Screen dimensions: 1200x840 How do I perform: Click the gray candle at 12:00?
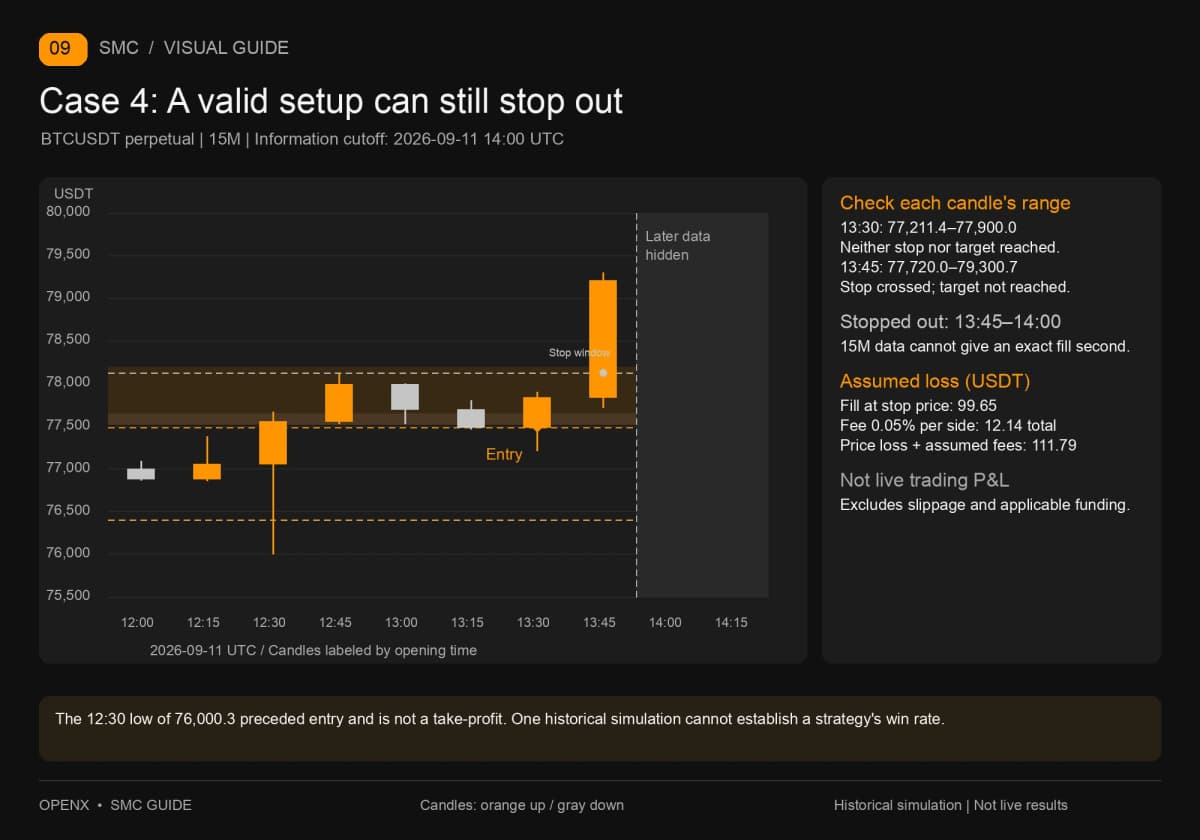pyautogui.click(x=141, y=473)
